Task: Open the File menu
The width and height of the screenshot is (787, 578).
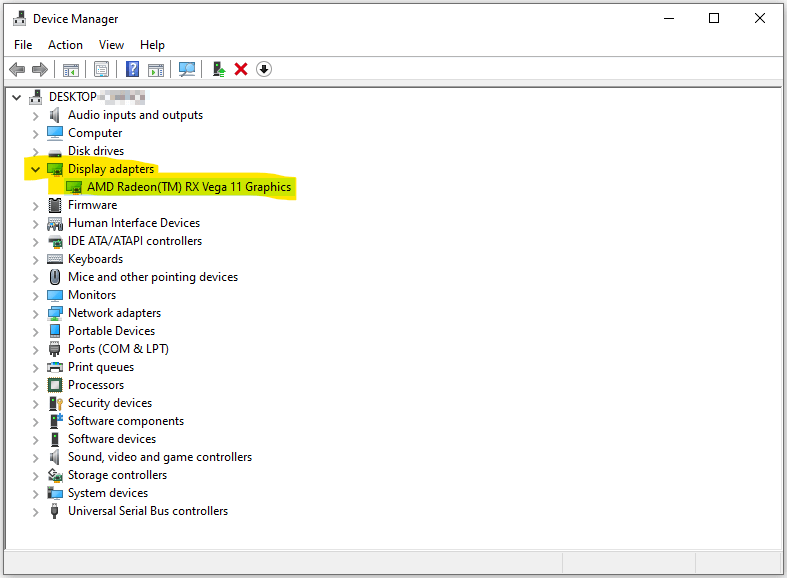Action: pos(23,45)
